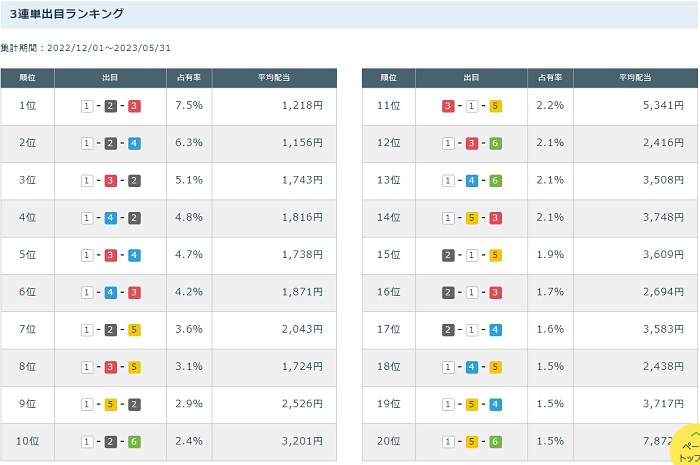Image resolution: width=700 pixels, height=465 pixels.
Task: Click the yellow 5 badge in the 9位 row
Action: click(x=111, y=404)
